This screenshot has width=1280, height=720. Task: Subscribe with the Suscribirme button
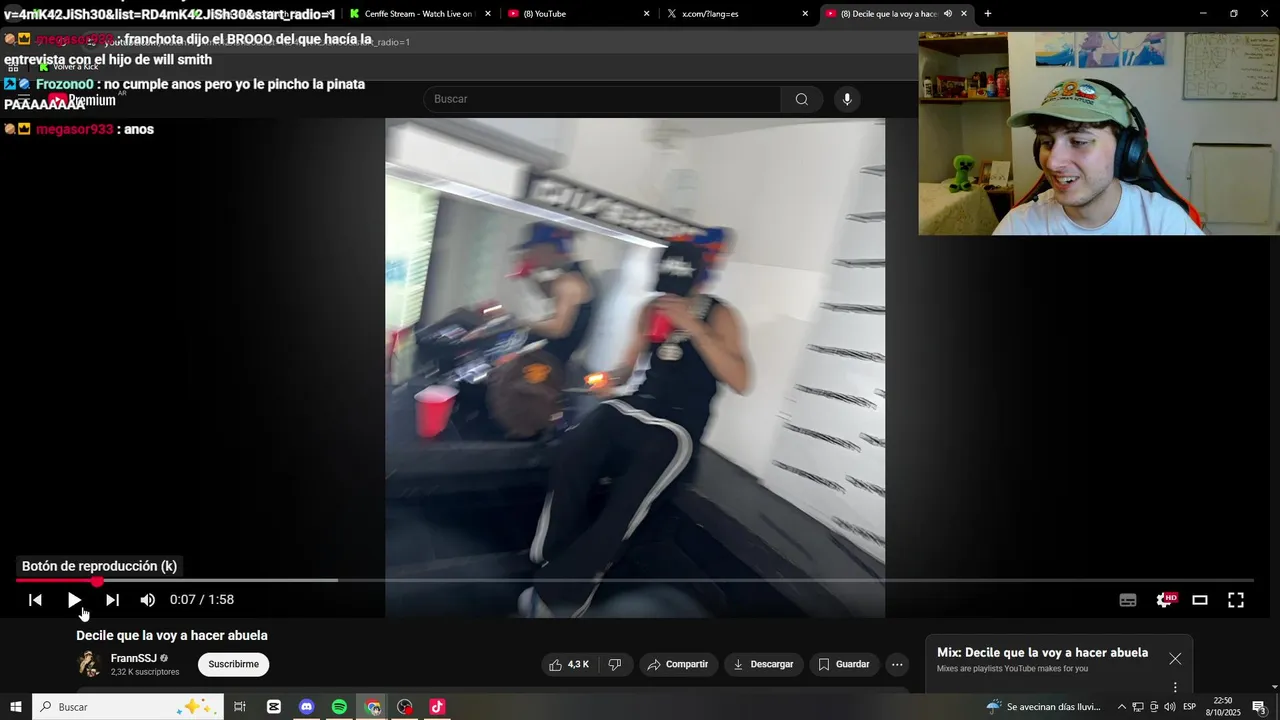tap(233, 664)
